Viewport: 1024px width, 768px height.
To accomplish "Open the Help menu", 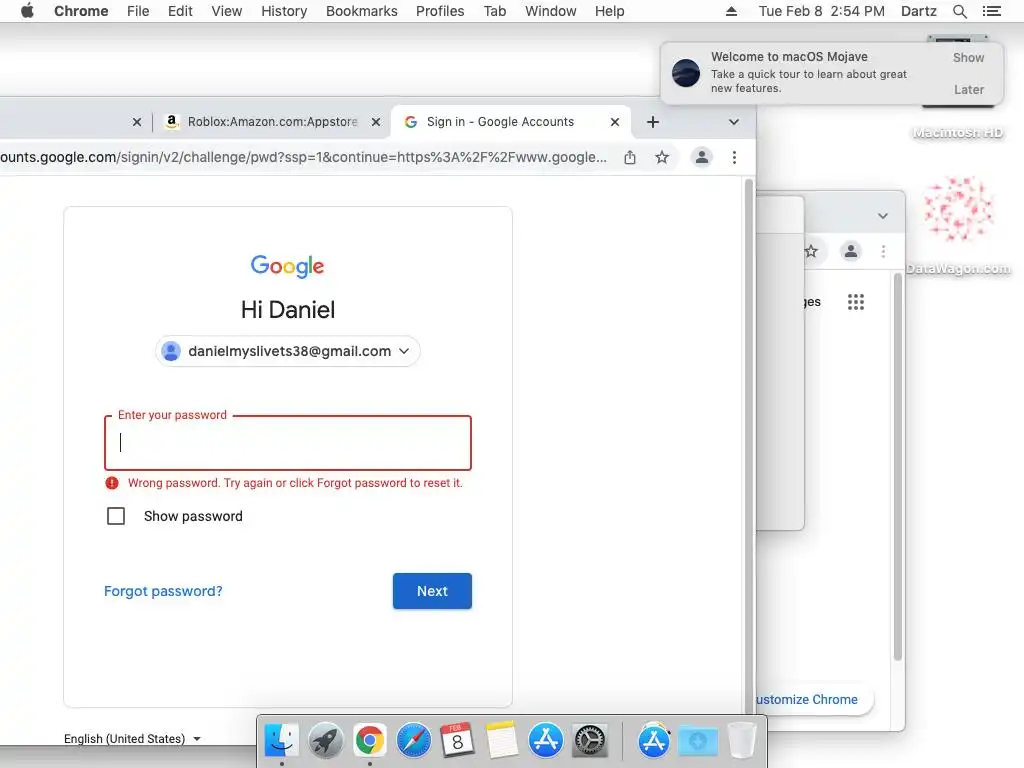I will pyautogui.click(x=609, y=11).
